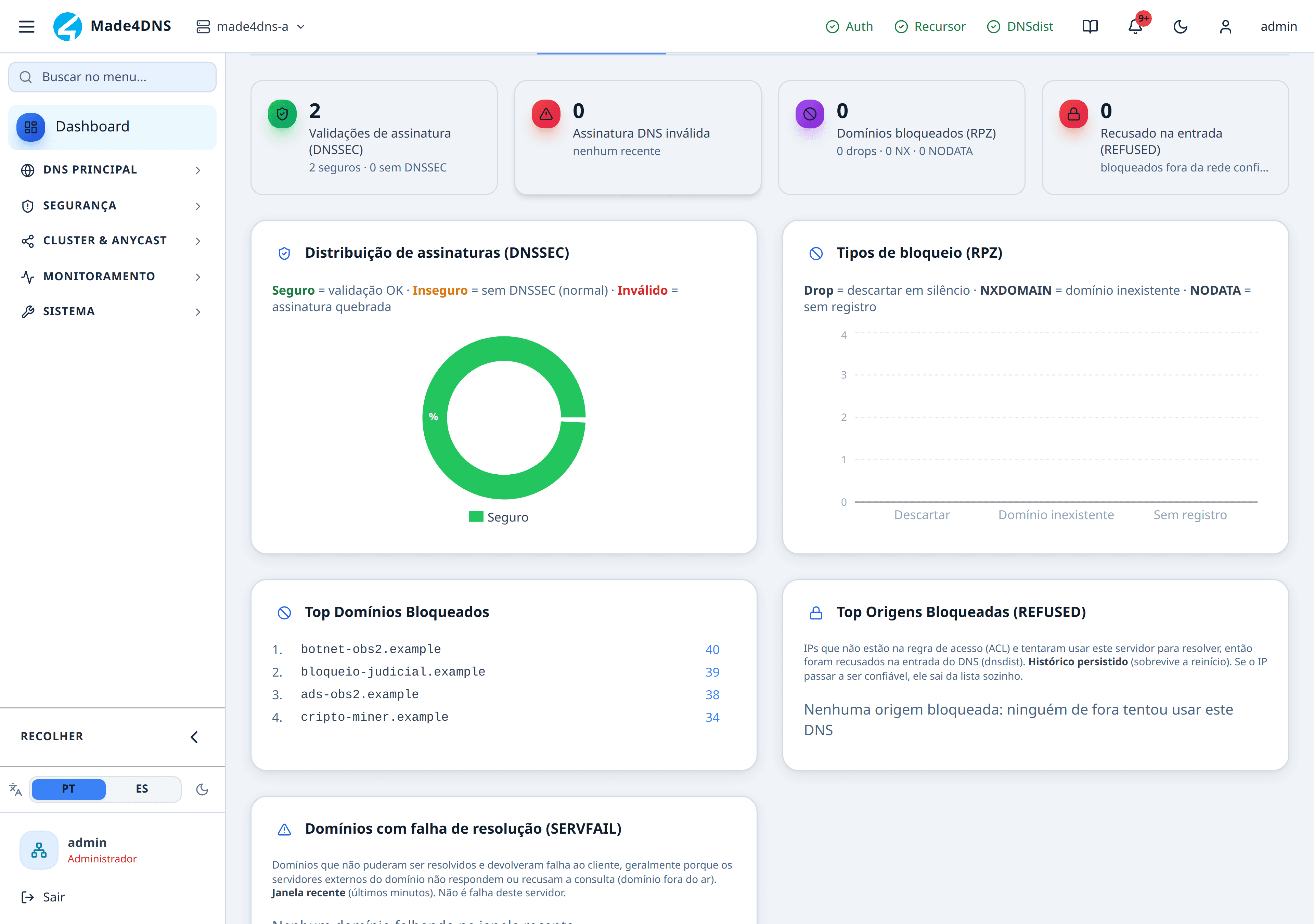Expand the Segurança menu chevron
Screen dimensions: 1314x924
[x=198, y=206]
